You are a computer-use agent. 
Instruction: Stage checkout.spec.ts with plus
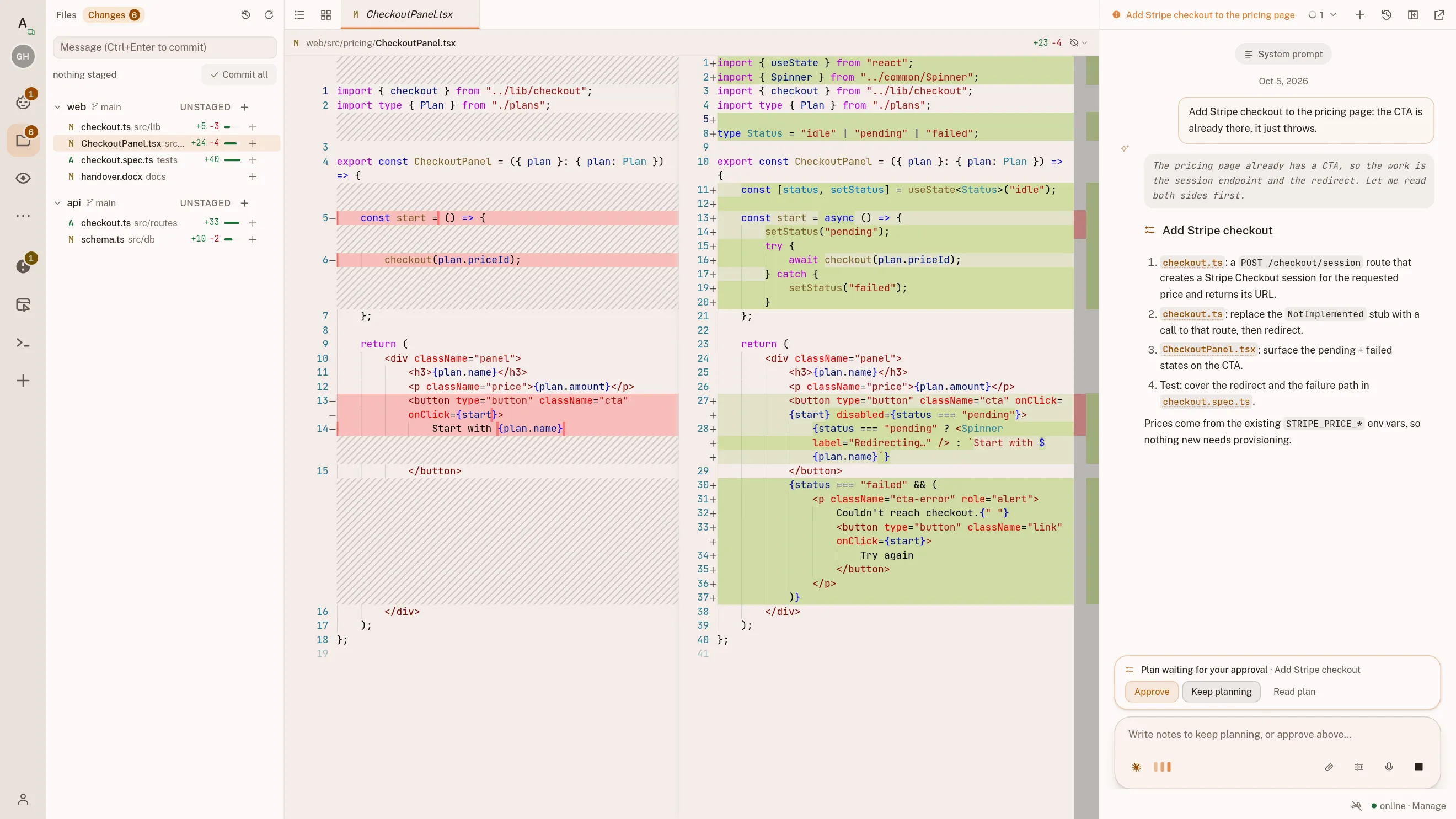[253, 160]
